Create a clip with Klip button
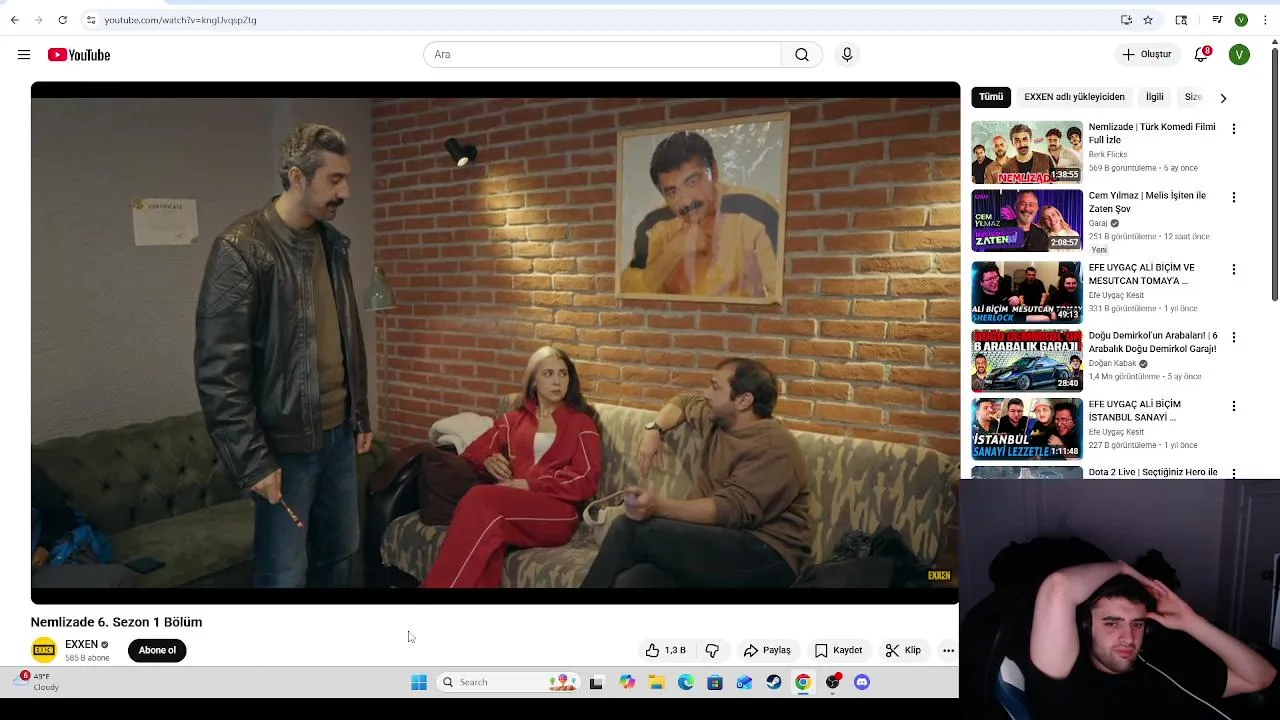The image size is (1280, 720). (903, 650)
